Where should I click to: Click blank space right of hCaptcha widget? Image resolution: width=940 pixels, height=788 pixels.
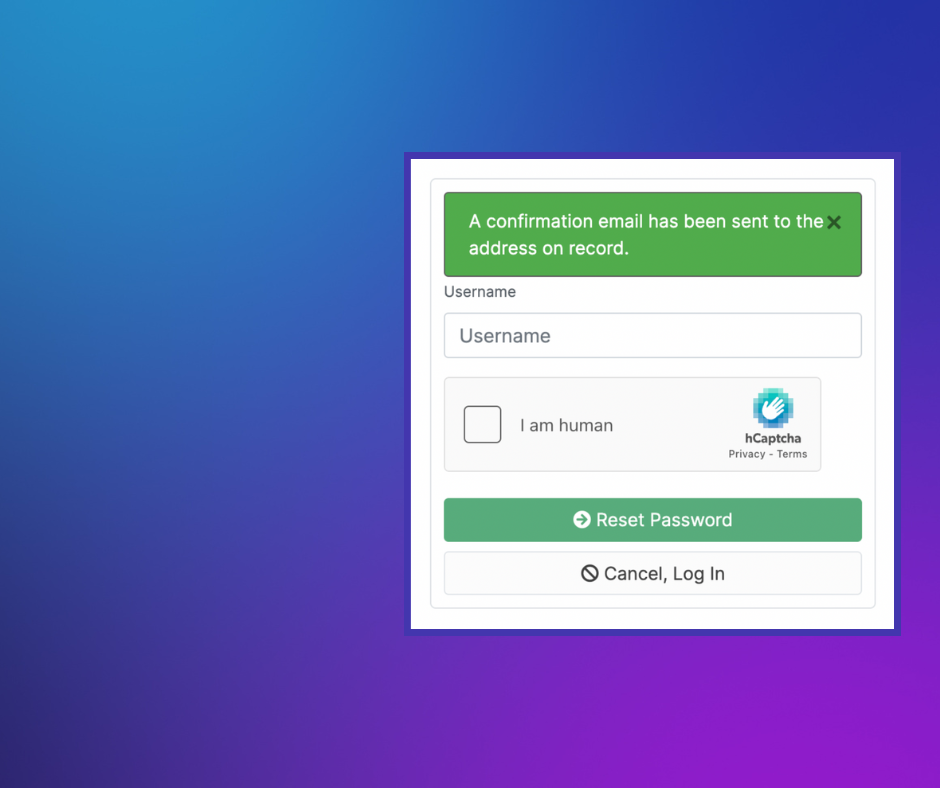tap(841, 425)
